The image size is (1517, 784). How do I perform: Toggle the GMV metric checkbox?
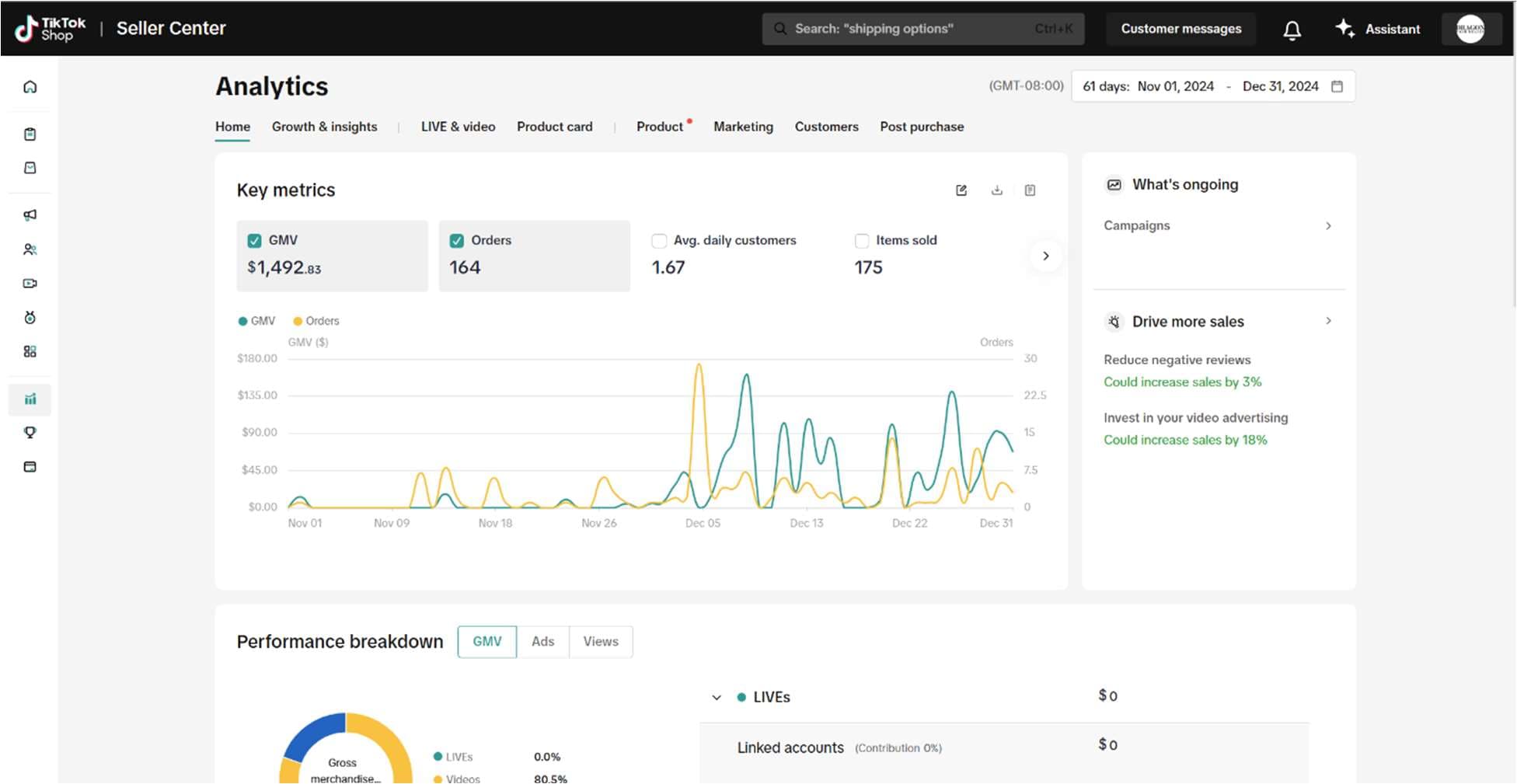[x=254, y=241]
